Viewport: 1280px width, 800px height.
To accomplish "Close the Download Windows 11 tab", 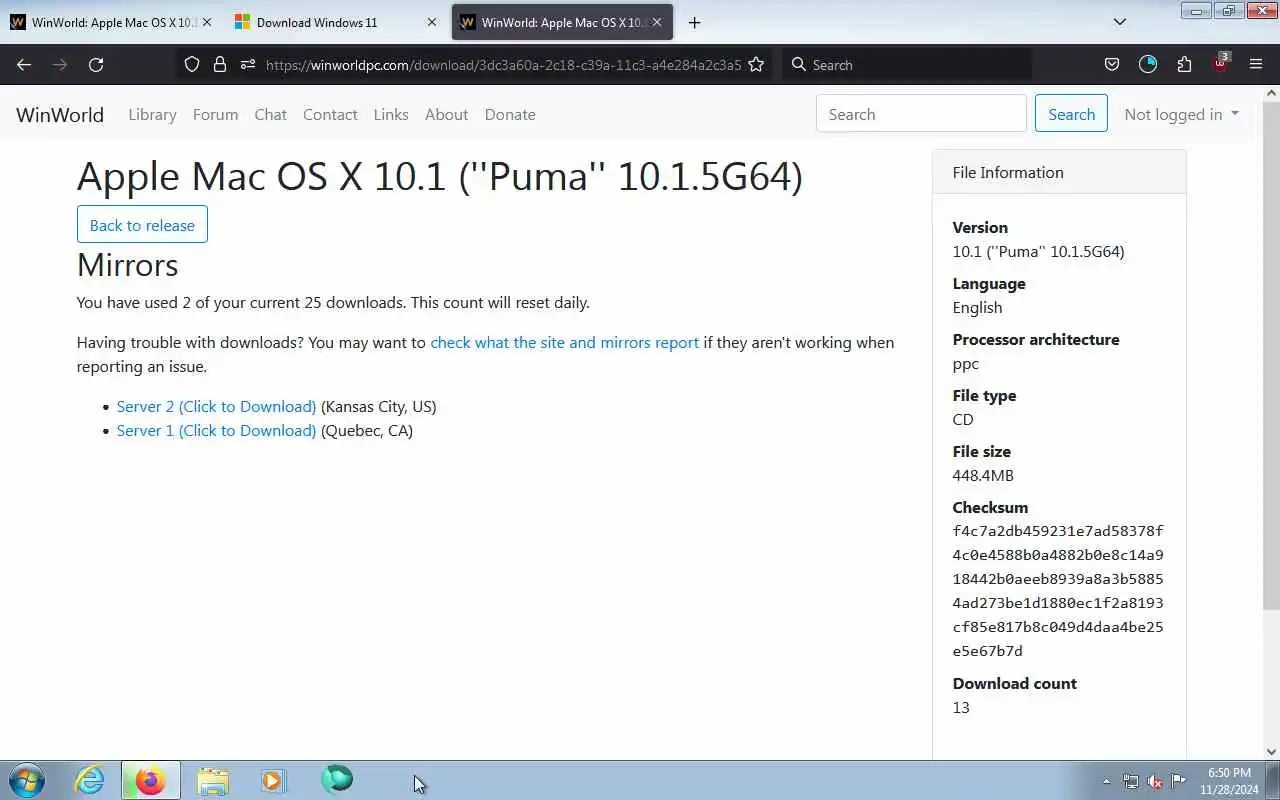I will pyautogui.click(x=432, y=22).
